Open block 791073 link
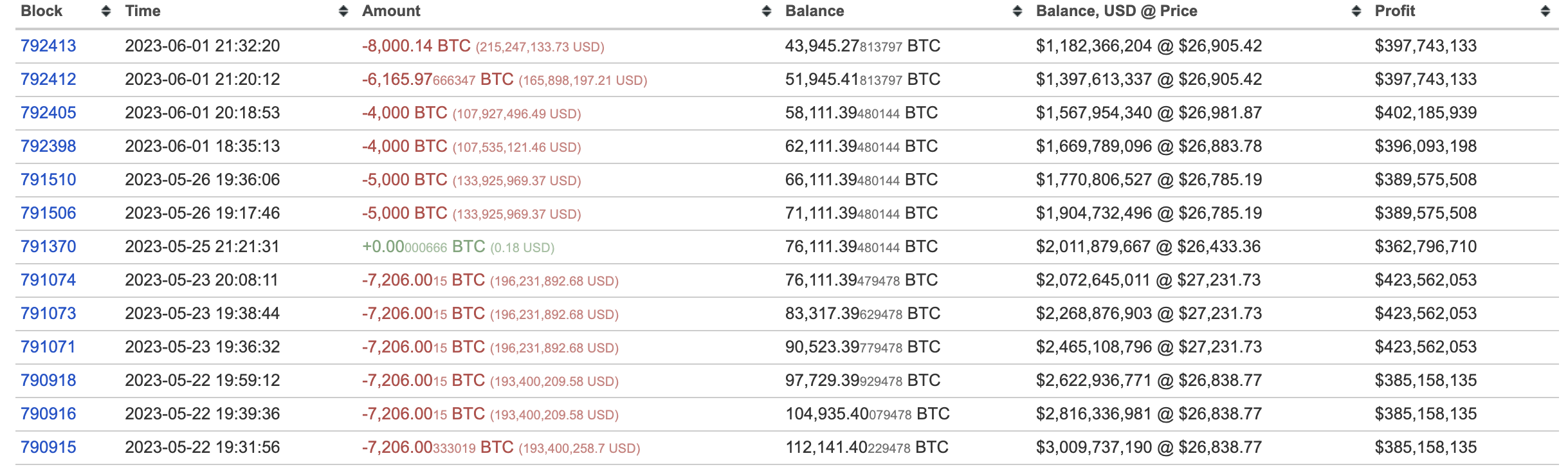This screenshot has width=1568, height=467. [48, 313]
